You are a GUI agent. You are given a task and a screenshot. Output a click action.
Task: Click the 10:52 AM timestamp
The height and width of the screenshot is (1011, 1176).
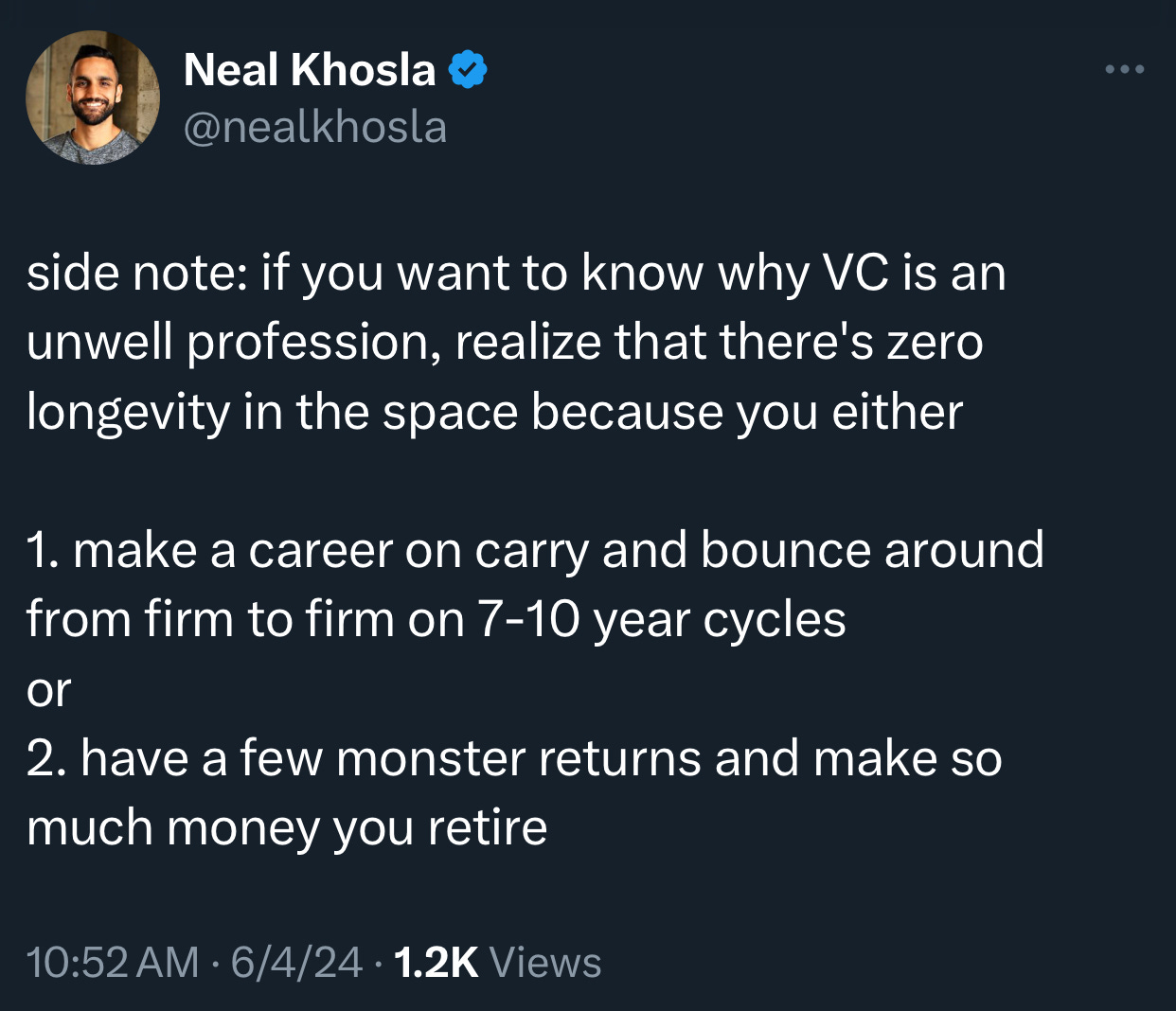point(113,962)
